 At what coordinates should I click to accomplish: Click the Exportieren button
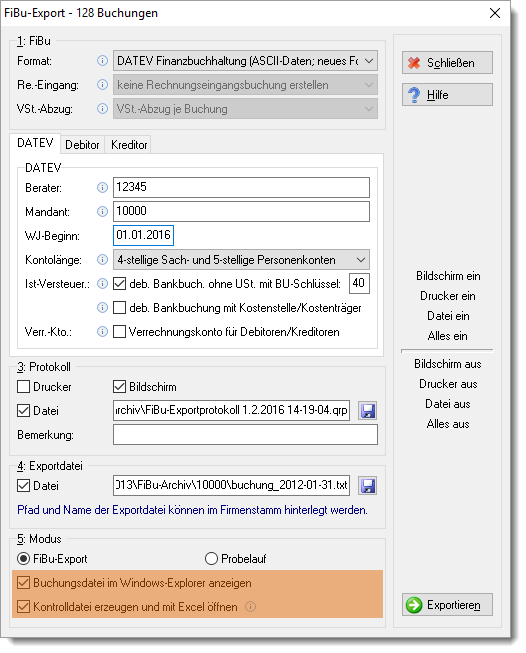click(447, 605)
